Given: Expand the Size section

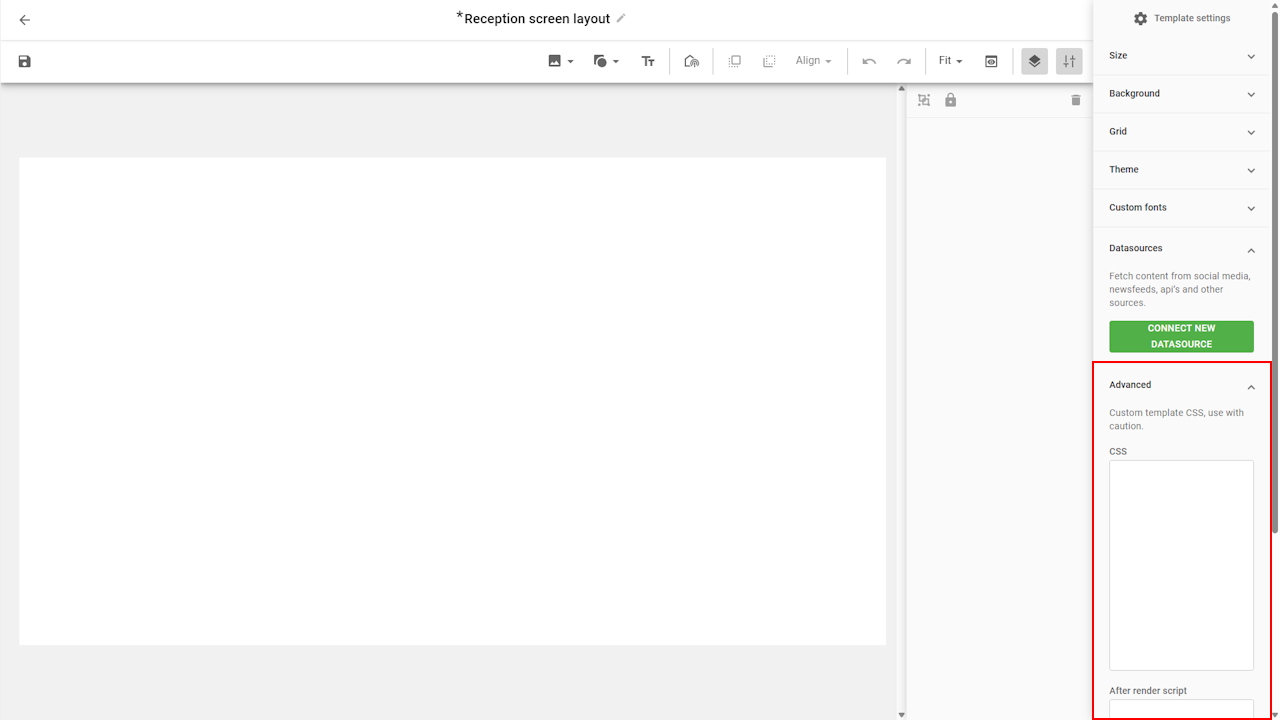Looking at the screenshot, I should [1181, 56].
